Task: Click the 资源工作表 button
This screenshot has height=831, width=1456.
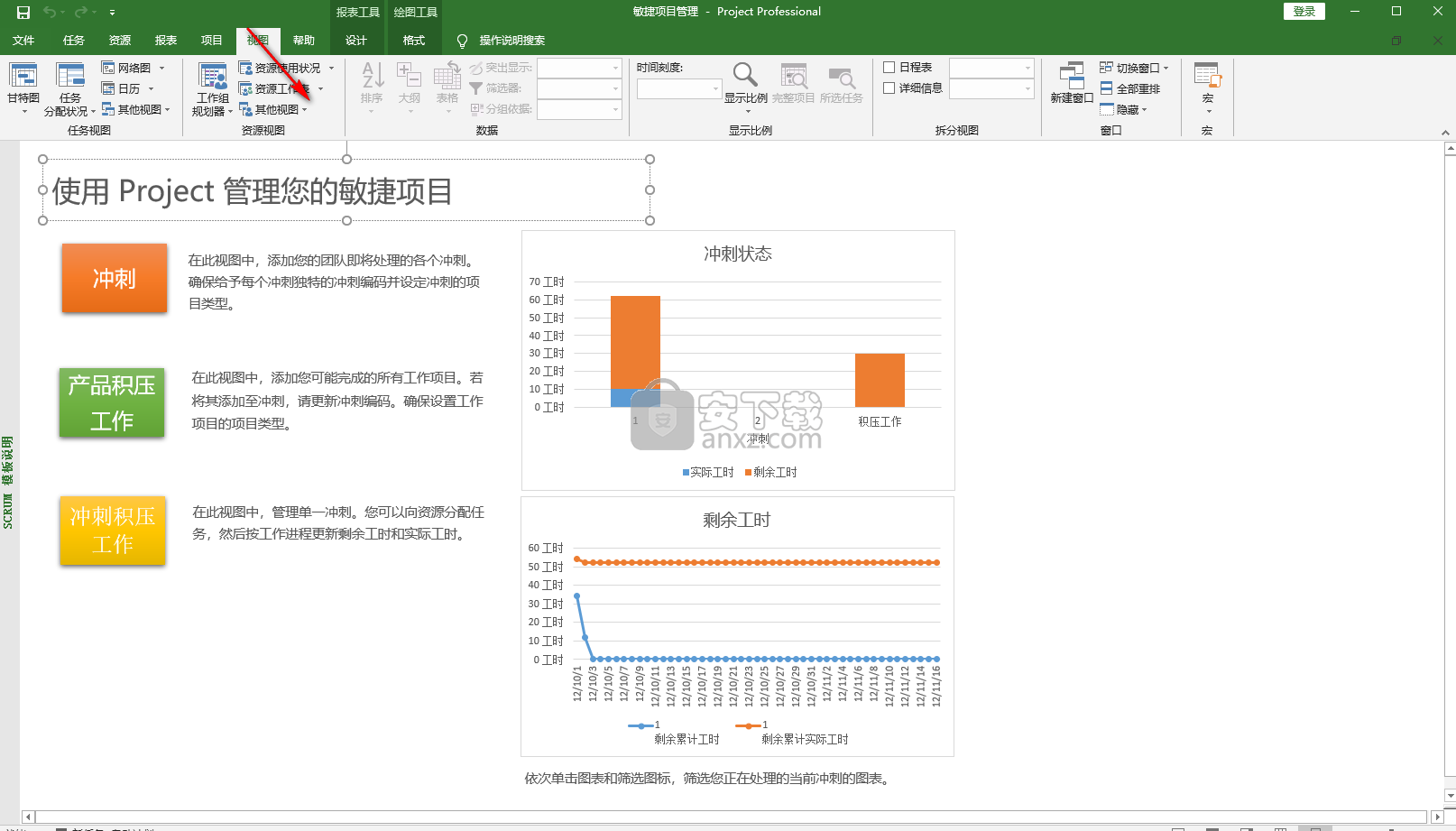Action: pyautogui.click(x=274, y=88)
